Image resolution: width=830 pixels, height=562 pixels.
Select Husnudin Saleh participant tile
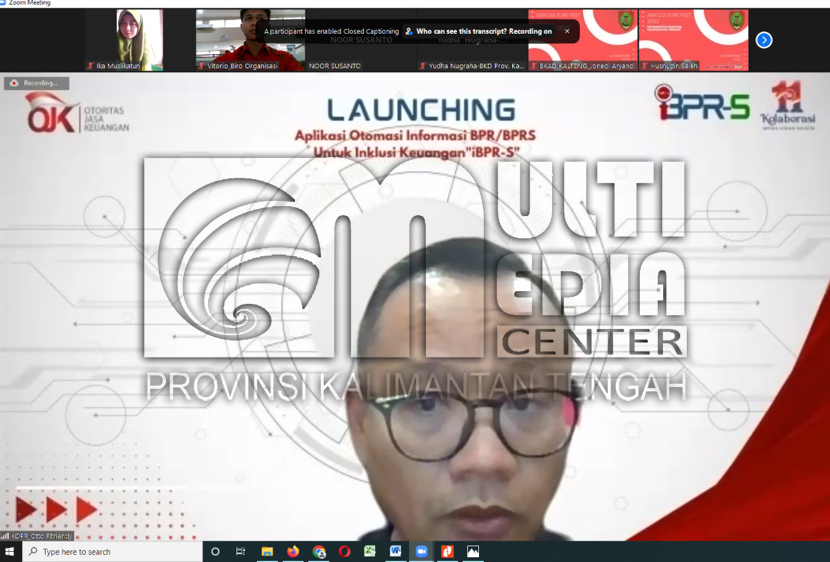click(693, 40)
